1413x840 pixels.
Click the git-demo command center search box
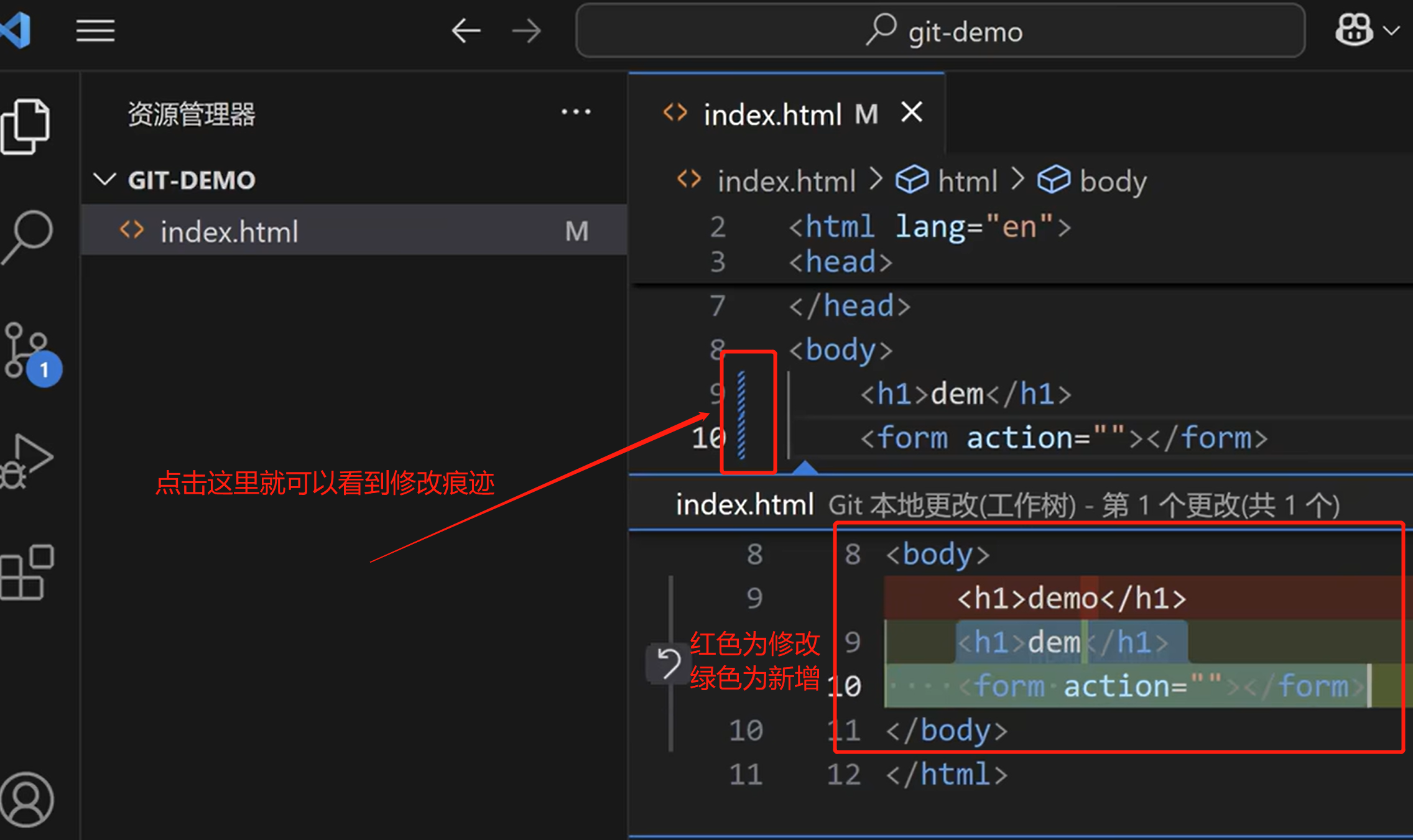[940, 30]
